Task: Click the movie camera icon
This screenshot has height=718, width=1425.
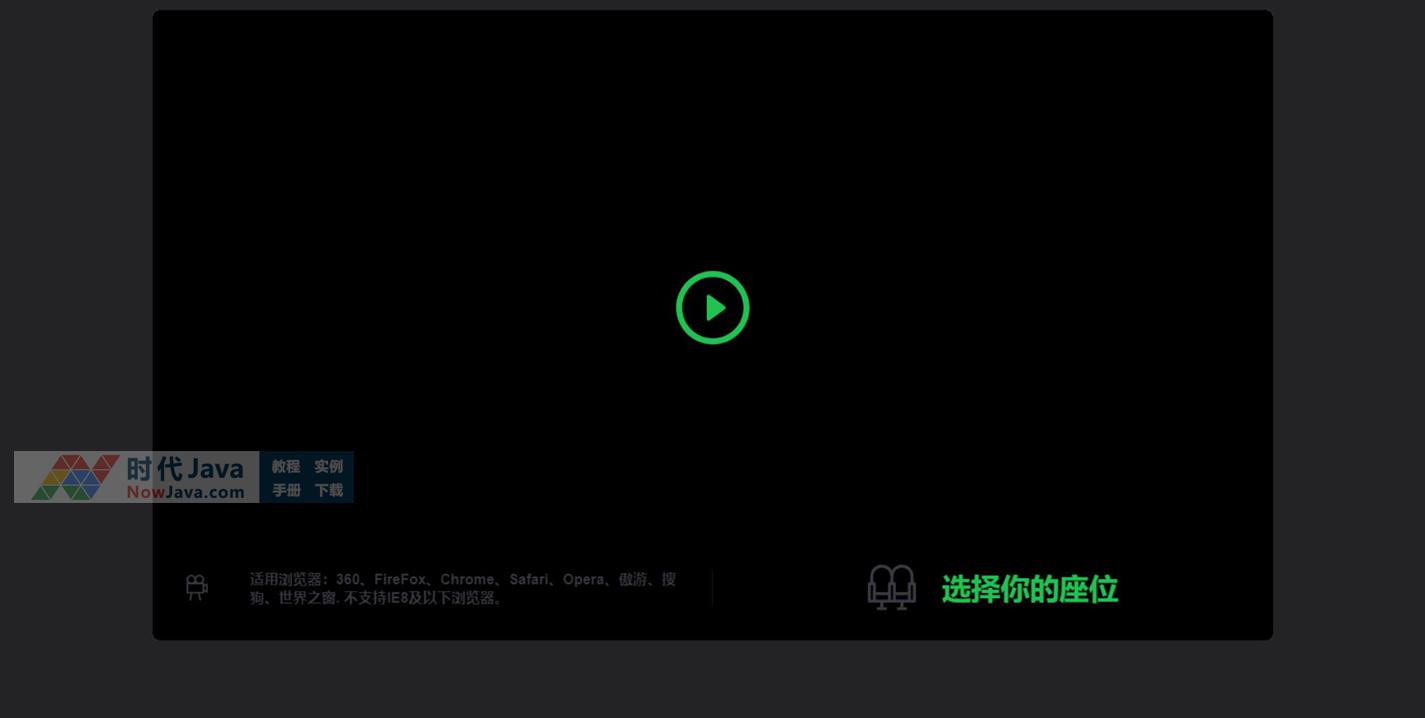Action: (197, 587)
